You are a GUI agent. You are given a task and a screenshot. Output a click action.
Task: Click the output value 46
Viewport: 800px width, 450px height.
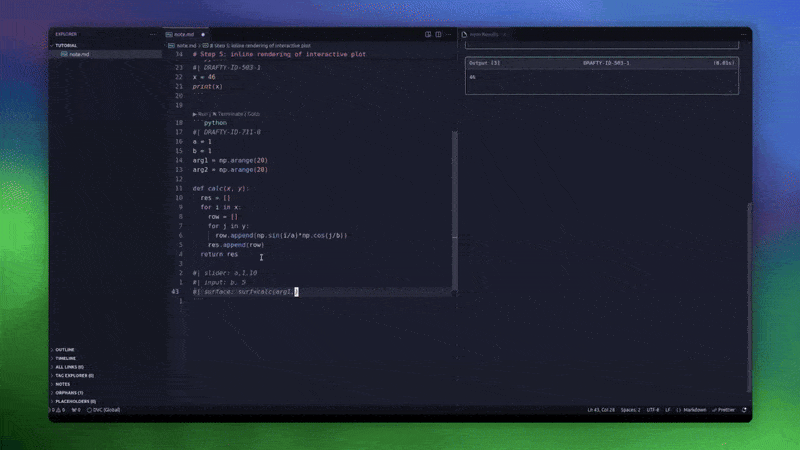[x=472, y=77]
